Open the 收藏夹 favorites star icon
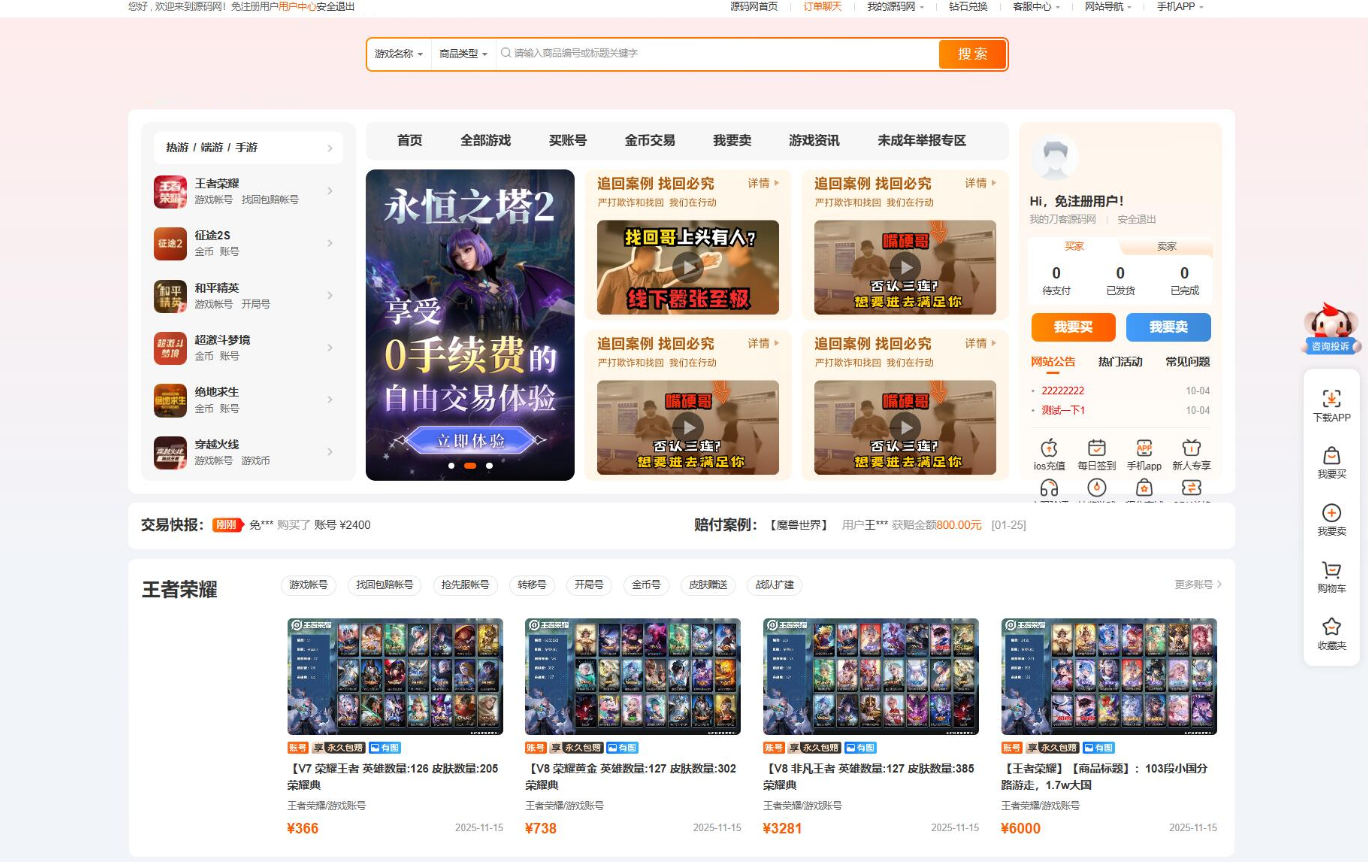1368x862 pixels. click(x=1331, y=627)
